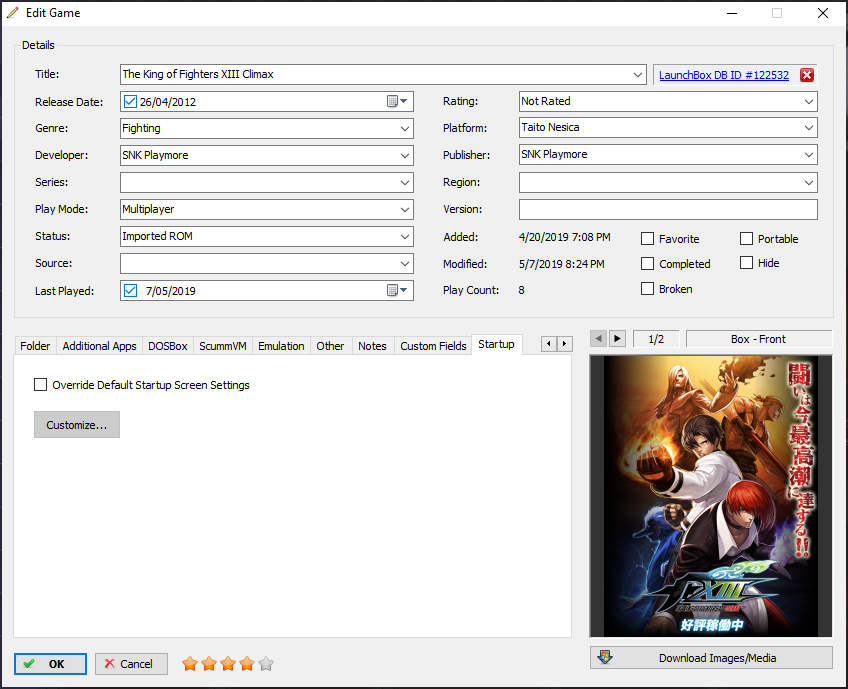Check the Portable checkbox
The height and width of the screenshot is (689, 848).
(x=746, y=238)
